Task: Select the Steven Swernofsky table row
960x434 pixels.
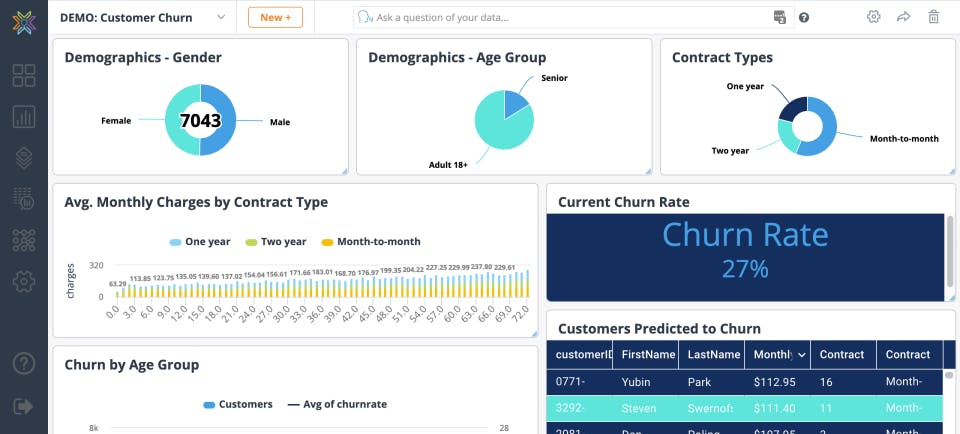Action: point(744,408)
